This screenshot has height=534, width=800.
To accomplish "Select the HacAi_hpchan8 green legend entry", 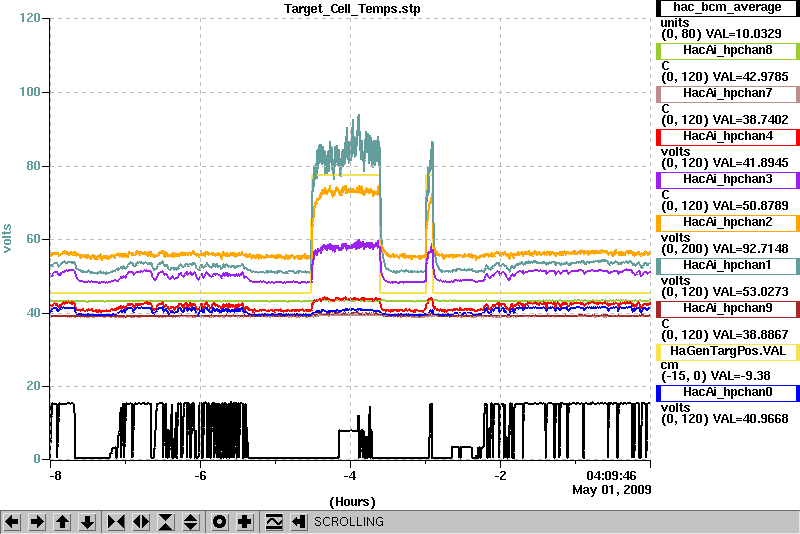I will coord(728,50).
